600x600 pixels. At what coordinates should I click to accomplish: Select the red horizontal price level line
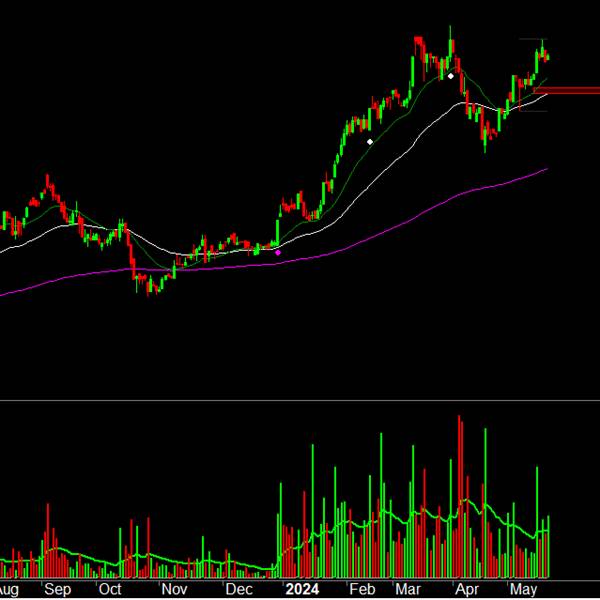click(567, 91)
